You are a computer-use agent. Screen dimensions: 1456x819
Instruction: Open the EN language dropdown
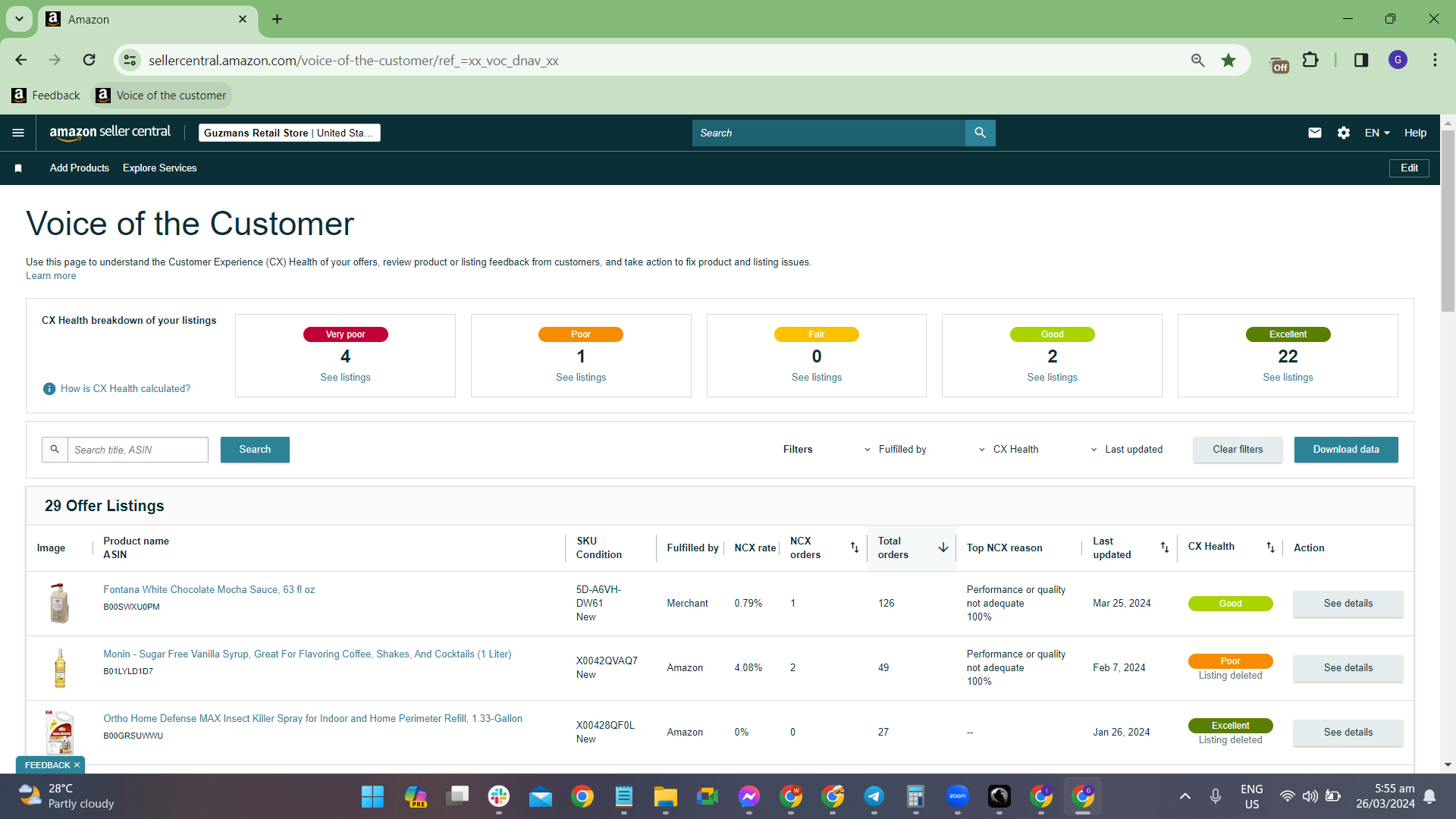coord(1377,133)
